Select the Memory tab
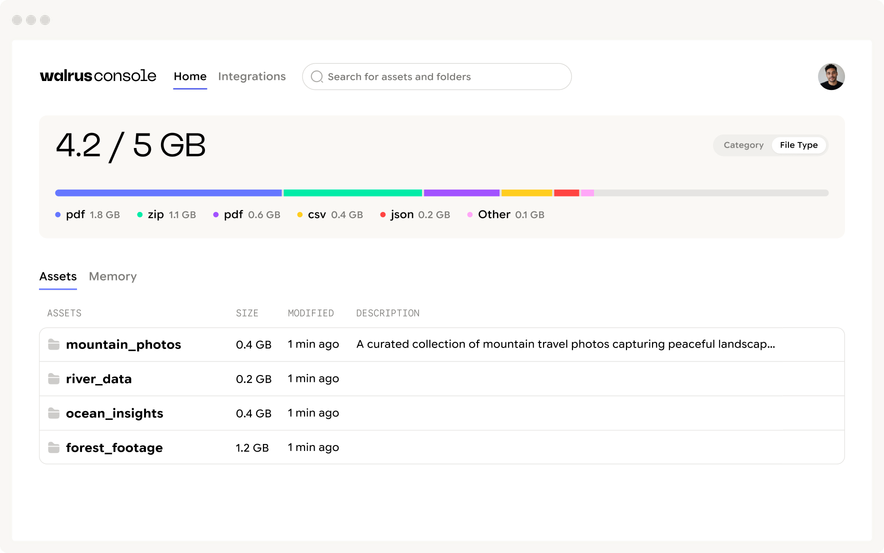Image resolution: width=884 pixels, height=553 pixels. (x=113, y=277)
